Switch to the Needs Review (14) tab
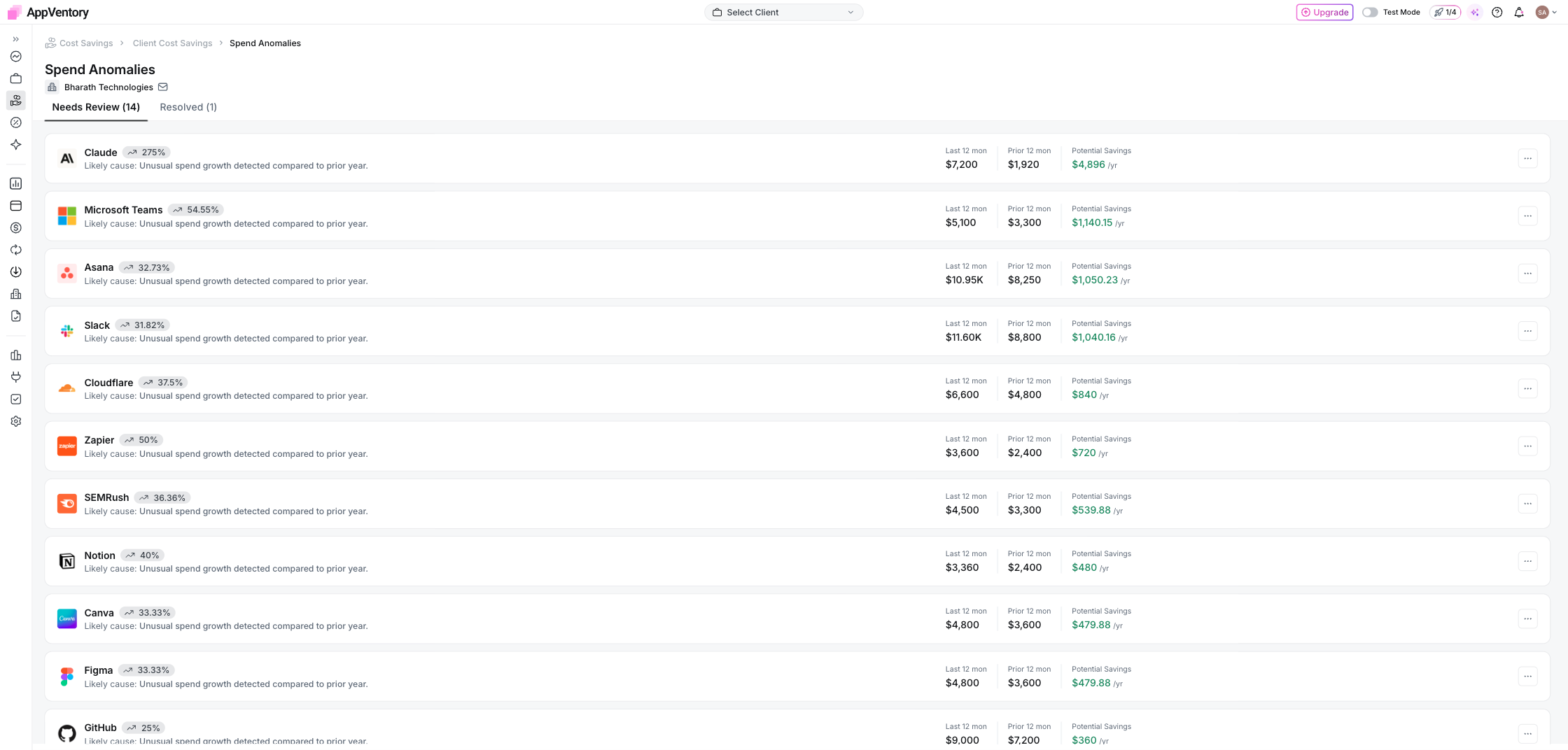The image size is (1568, 750). [x=96, y=107]
